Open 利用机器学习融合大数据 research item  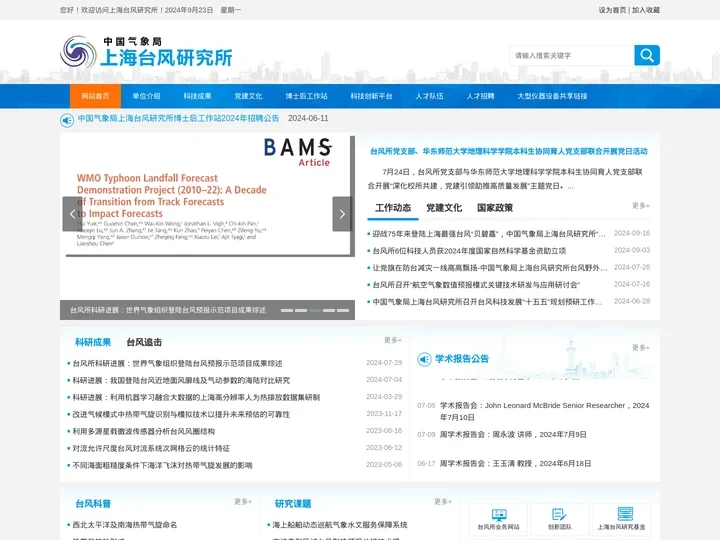(x=196, y=397)
